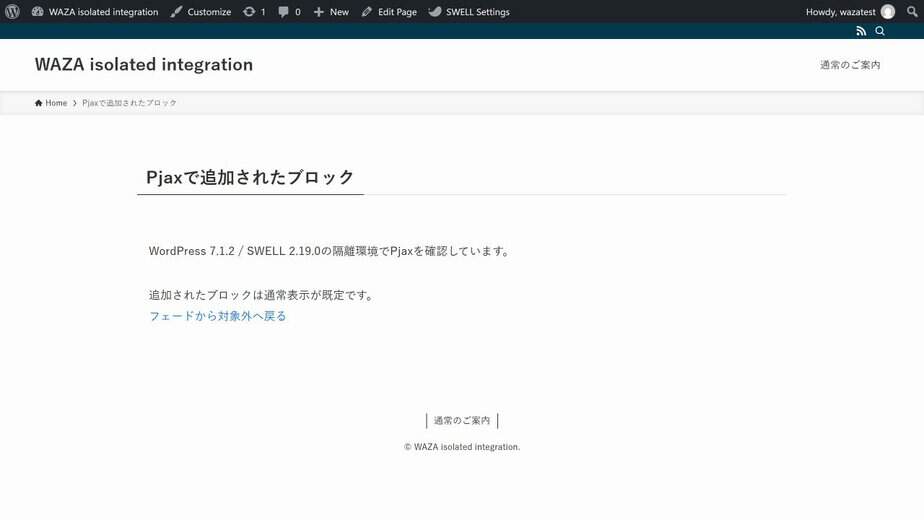Open the WordPress logo menu

[x=12, y=11]
